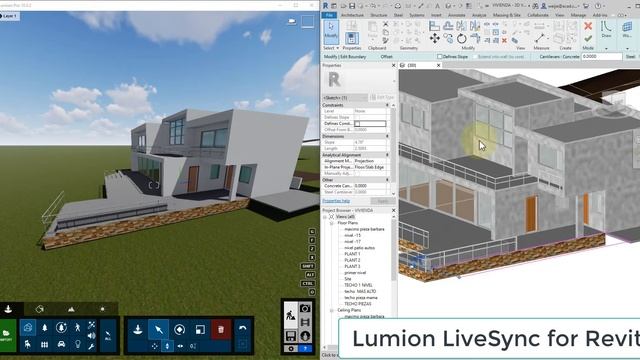640x360 pixels.
Task: Click Lumion green Import button
Action: pyautogui.click(x=8, y=336)
